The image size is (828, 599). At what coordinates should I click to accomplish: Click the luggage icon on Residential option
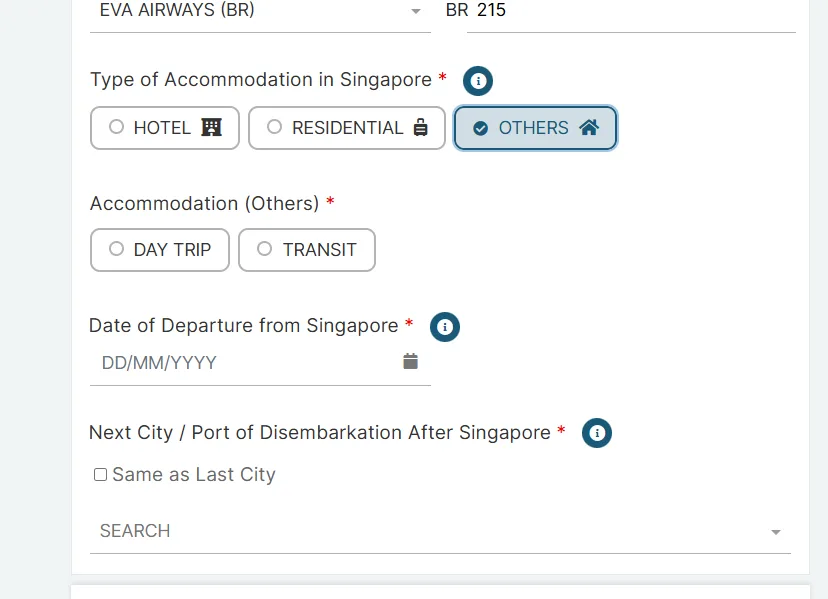pyautogui.click(x=420, y=127)
